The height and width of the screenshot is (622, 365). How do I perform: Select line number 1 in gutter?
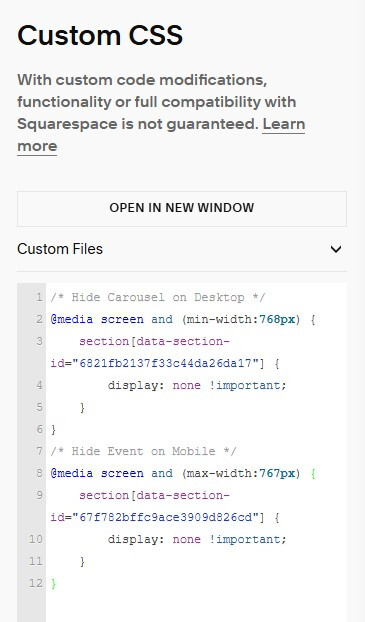[39, 297]
